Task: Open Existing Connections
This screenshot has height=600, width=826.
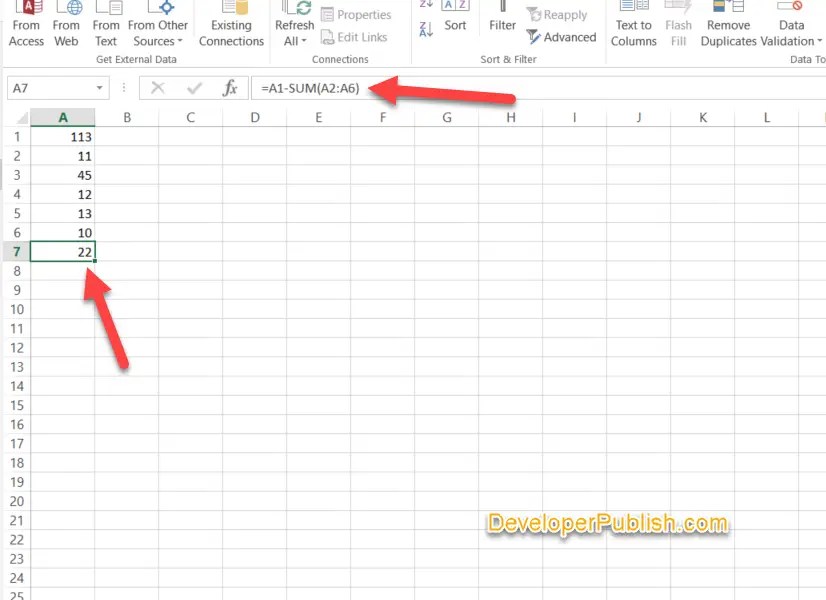Action: [x=231, y=24]
